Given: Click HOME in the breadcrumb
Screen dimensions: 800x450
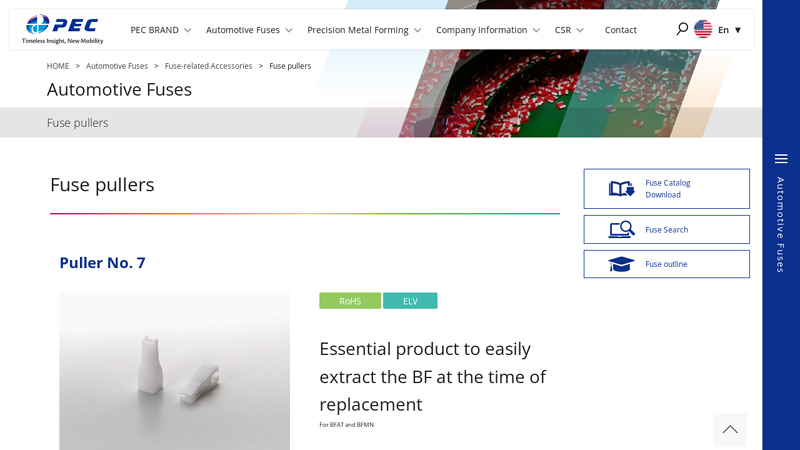Looking at the screenshot, I should click(58, 66).
